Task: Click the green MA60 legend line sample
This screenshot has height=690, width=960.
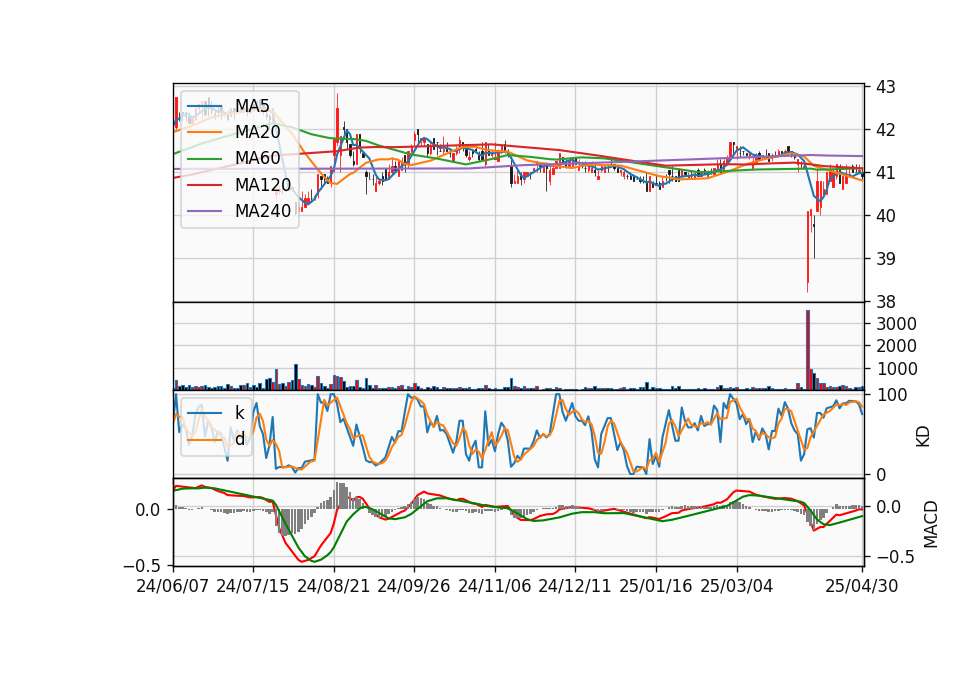Action: (204, 159)
